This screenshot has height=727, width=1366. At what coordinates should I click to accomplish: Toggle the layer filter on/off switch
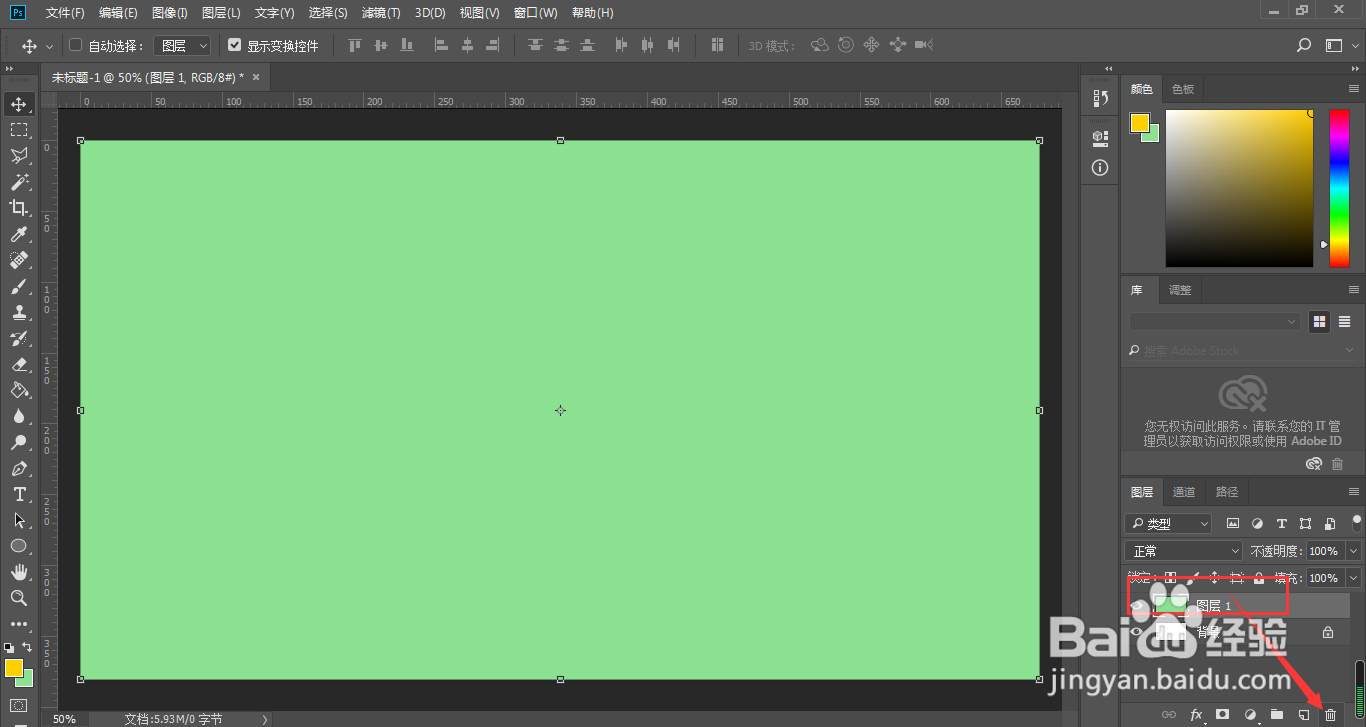click(x=1357, y=521)
